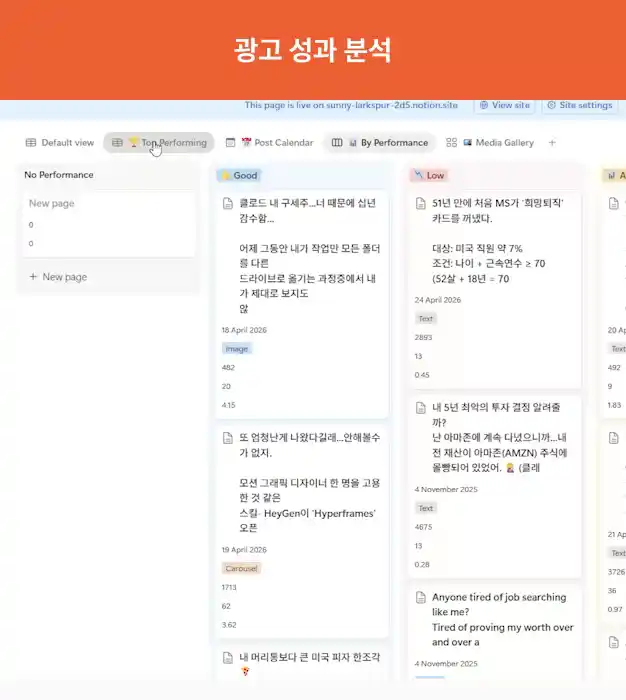Click Text tag on 24 April 2026 card
The width and height of the screenshot is (626, 700).
point(426,319)
